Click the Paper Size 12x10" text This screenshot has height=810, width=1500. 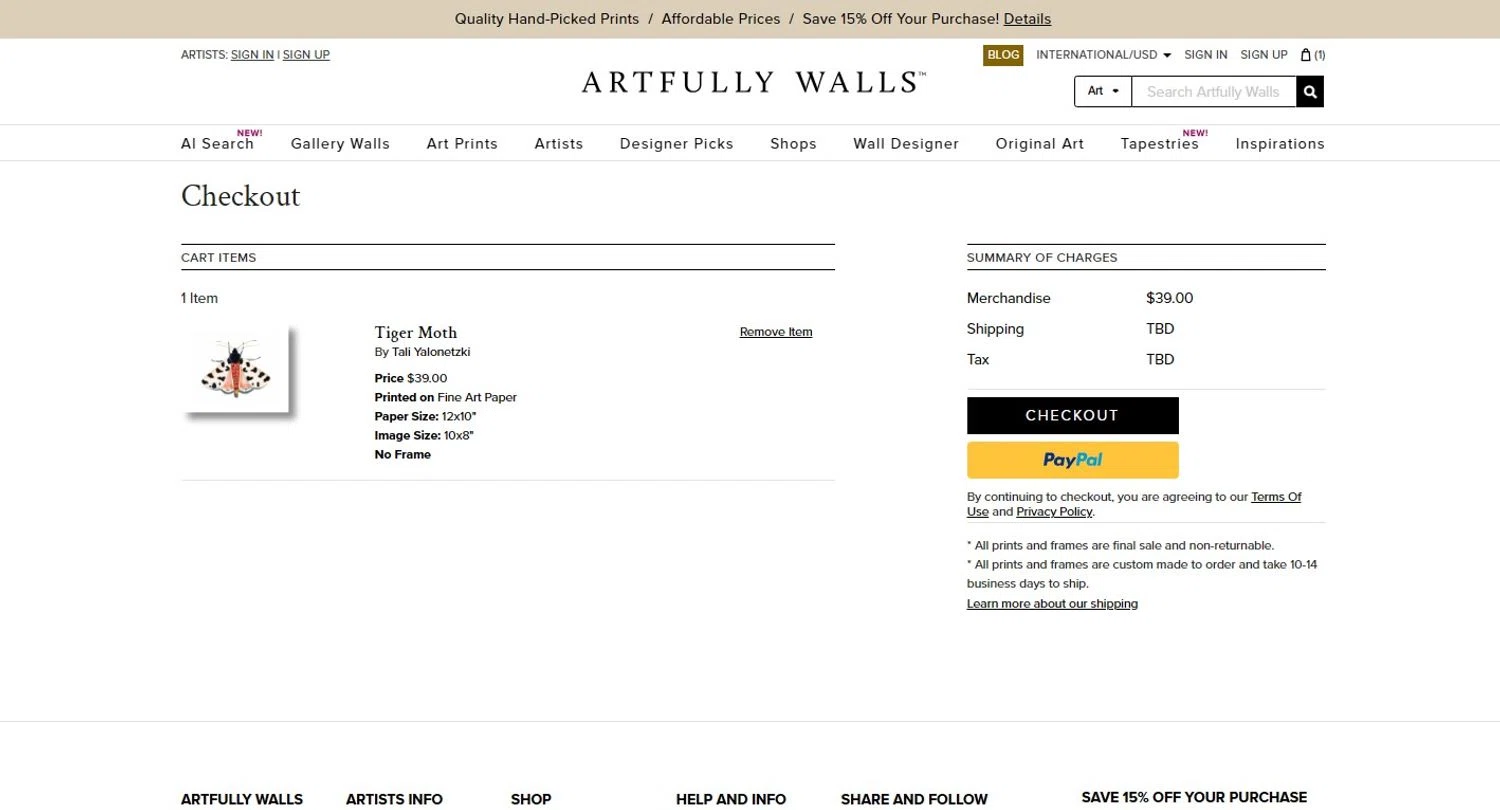[x=426, y=416]
